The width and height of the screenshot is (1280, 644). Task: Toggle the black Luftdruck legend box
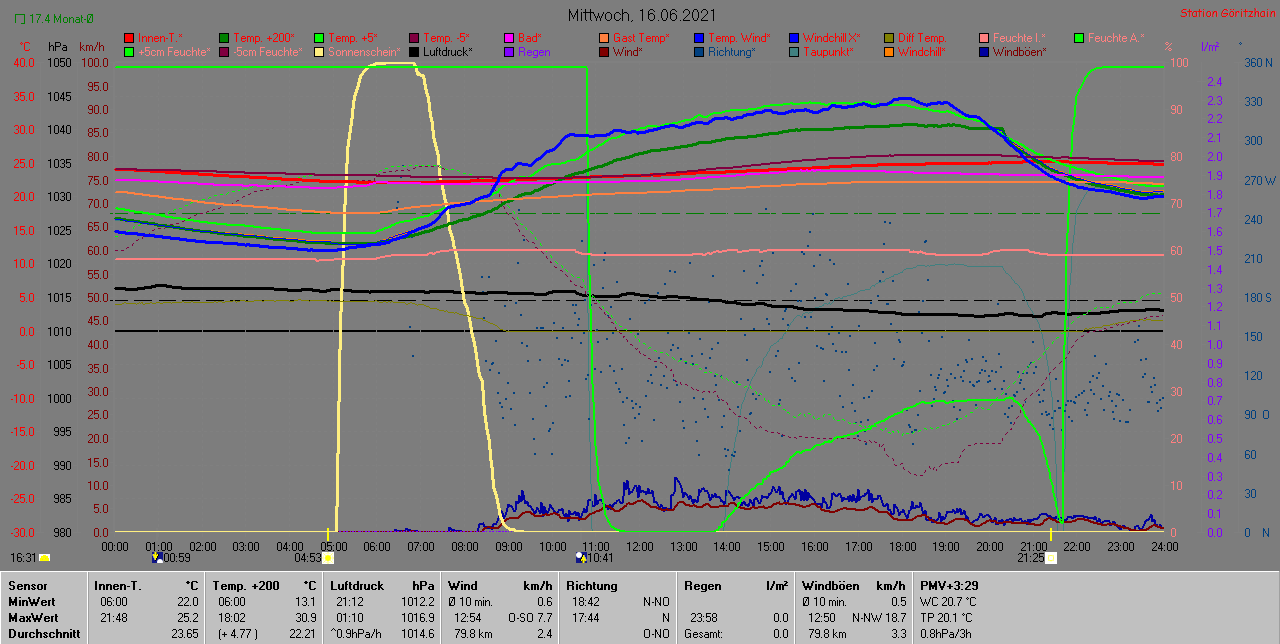pos(415,51)
